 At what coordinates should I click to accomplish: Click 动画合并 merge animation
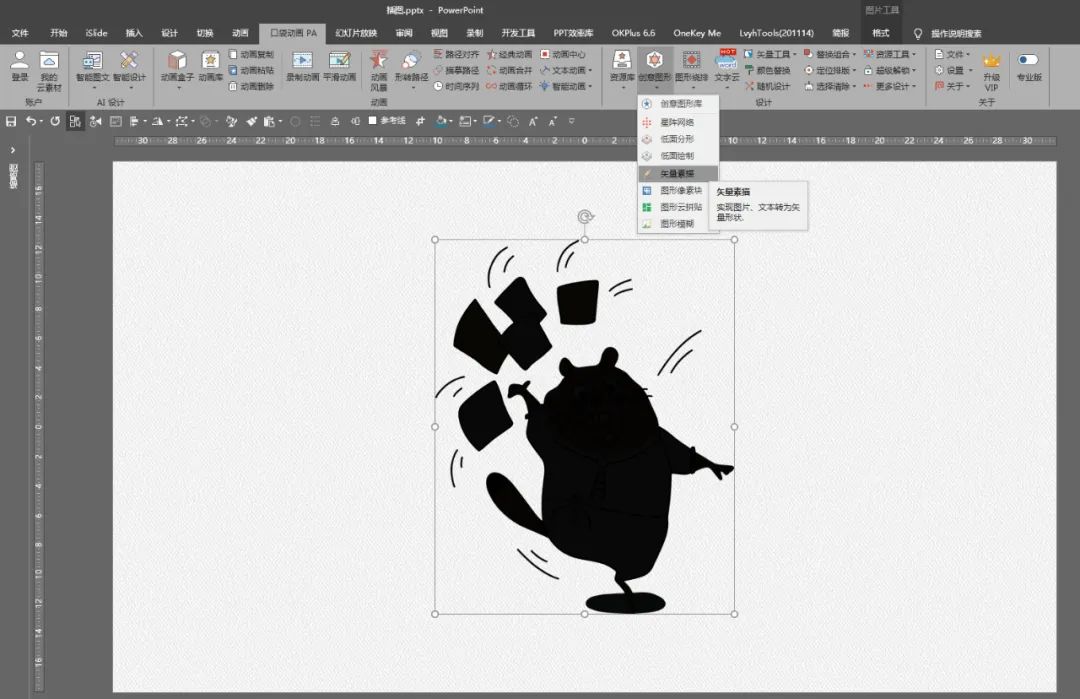510,70
